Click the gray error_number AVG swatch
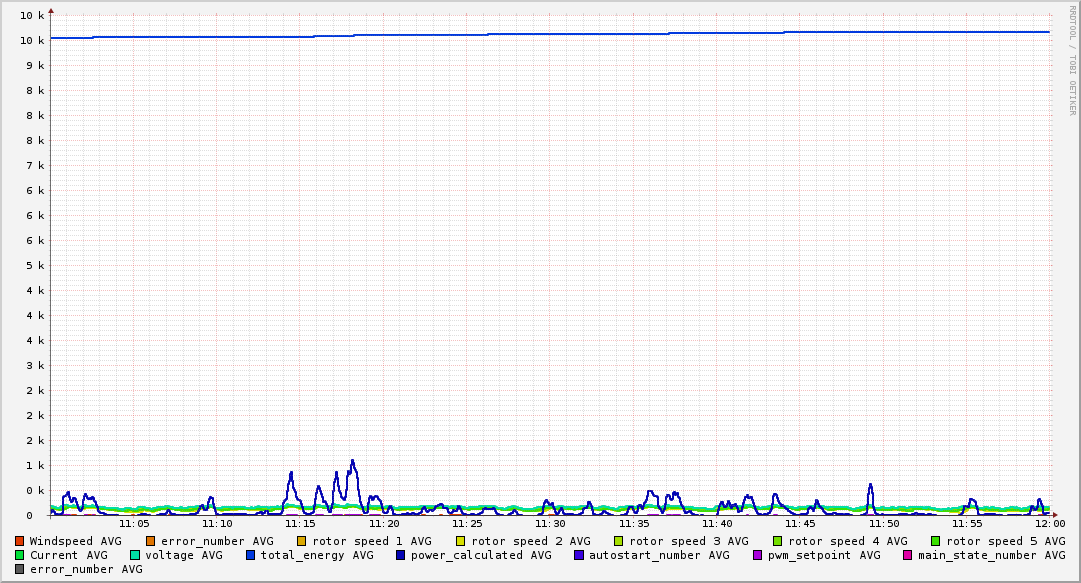1081x583 pixels. point(20,569)
